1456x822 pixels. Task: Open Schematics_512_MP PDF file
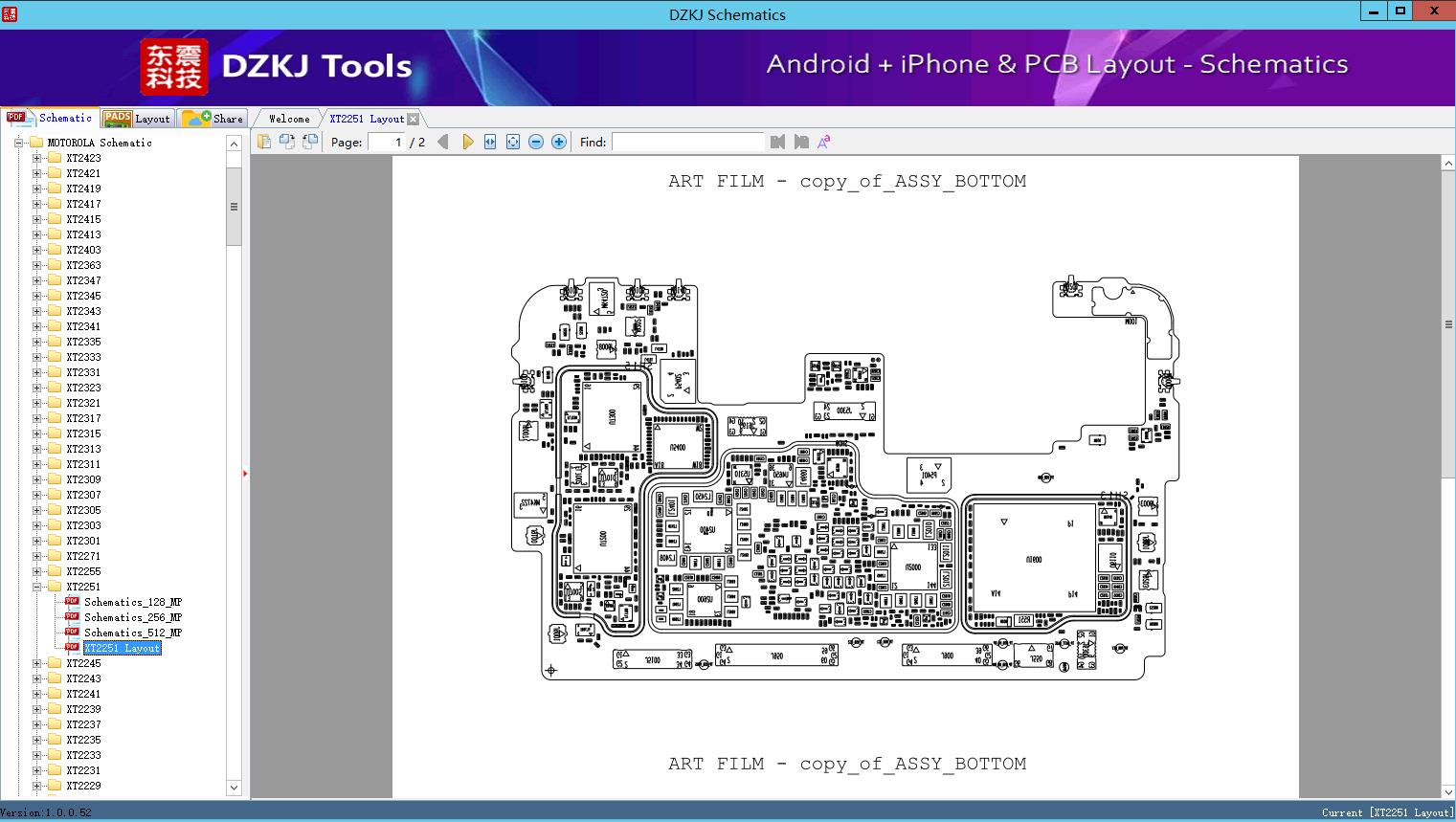[x=132, y=633]
